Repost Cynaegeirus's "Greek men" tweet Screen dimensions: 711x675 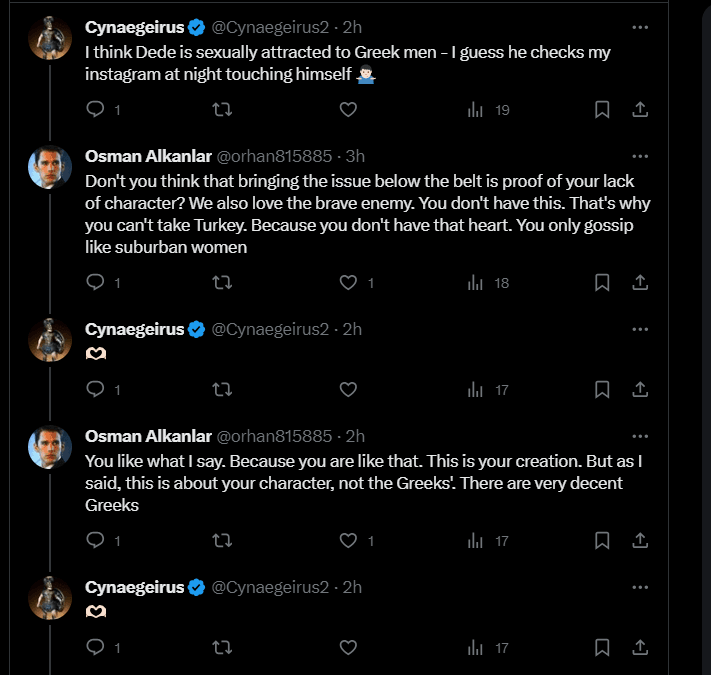(223, 110)
